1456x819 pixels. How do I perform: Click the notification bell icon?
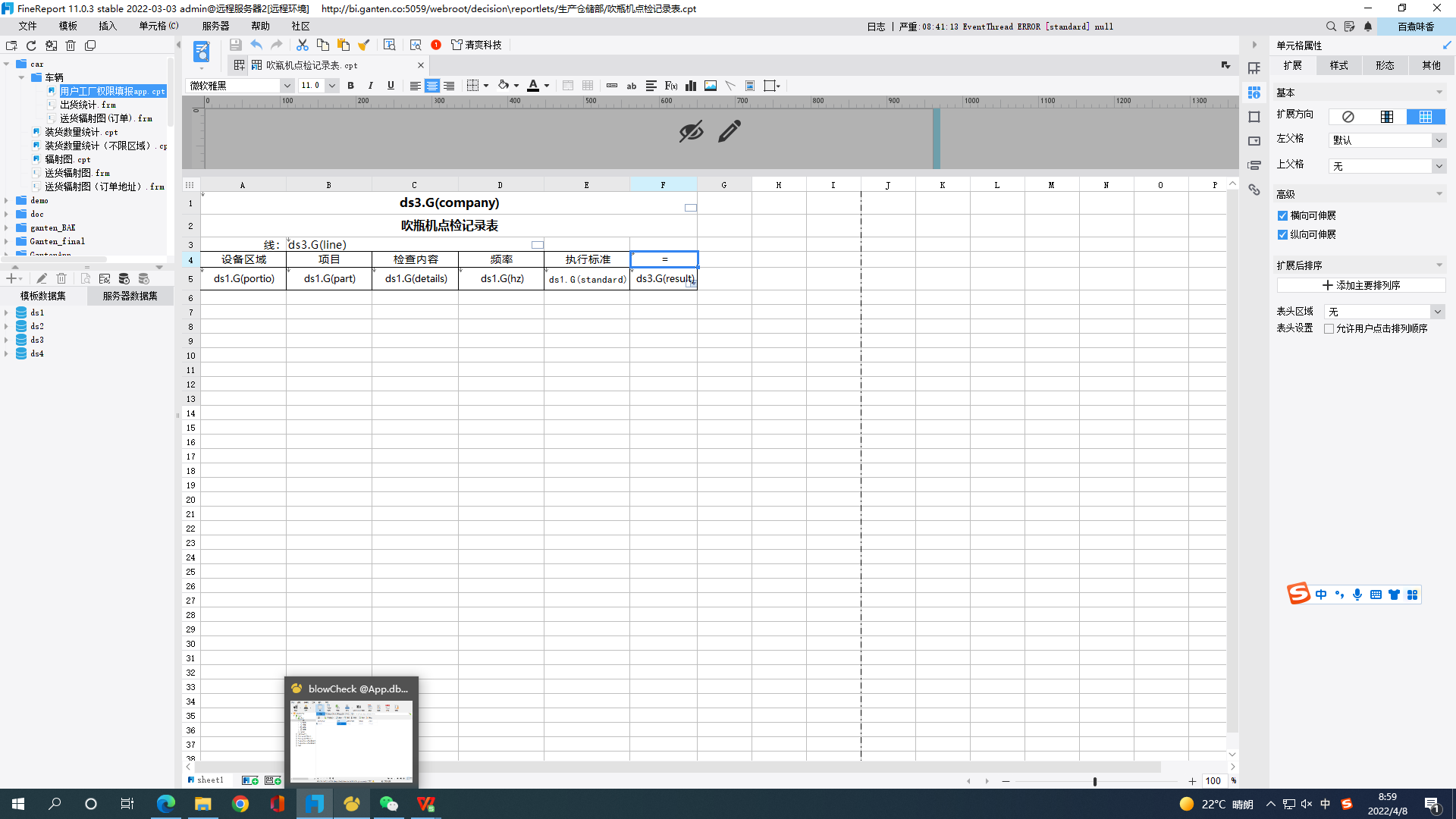tap(1368, 27)
